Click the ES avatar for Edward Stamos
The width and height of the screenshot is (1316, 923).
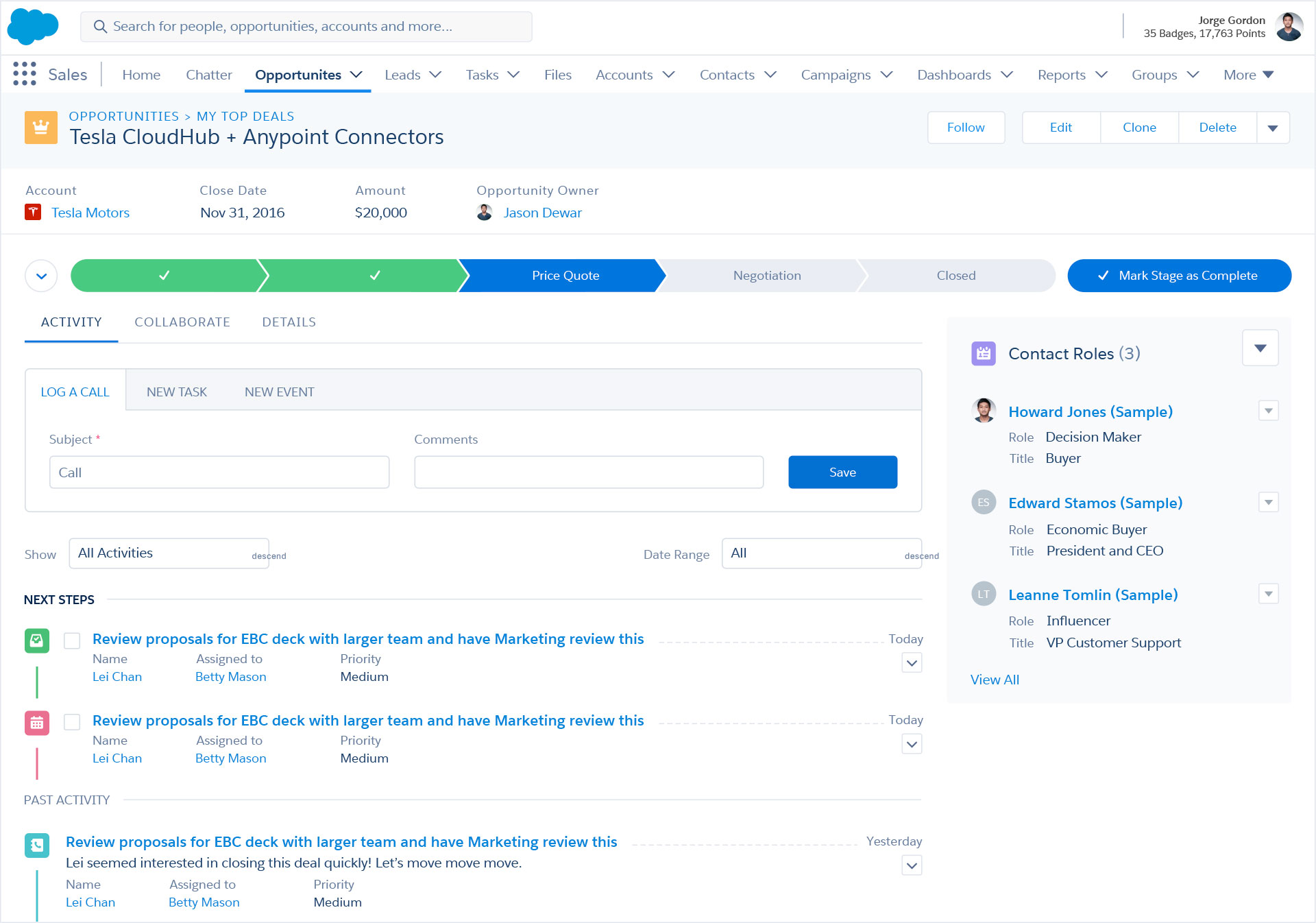coord(984,503)
